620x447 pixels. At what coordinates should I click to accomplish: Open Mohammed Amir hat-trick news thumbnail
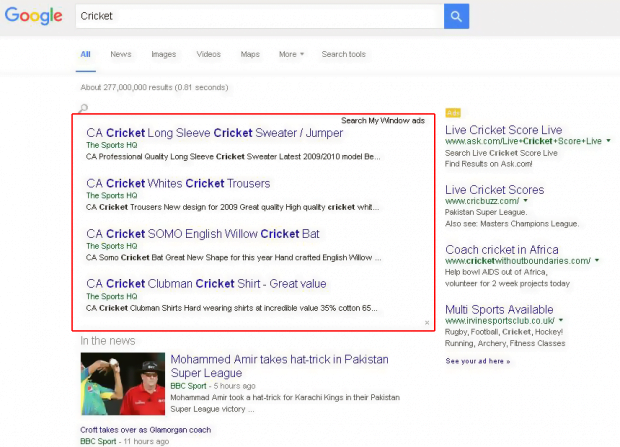(123, 384)
